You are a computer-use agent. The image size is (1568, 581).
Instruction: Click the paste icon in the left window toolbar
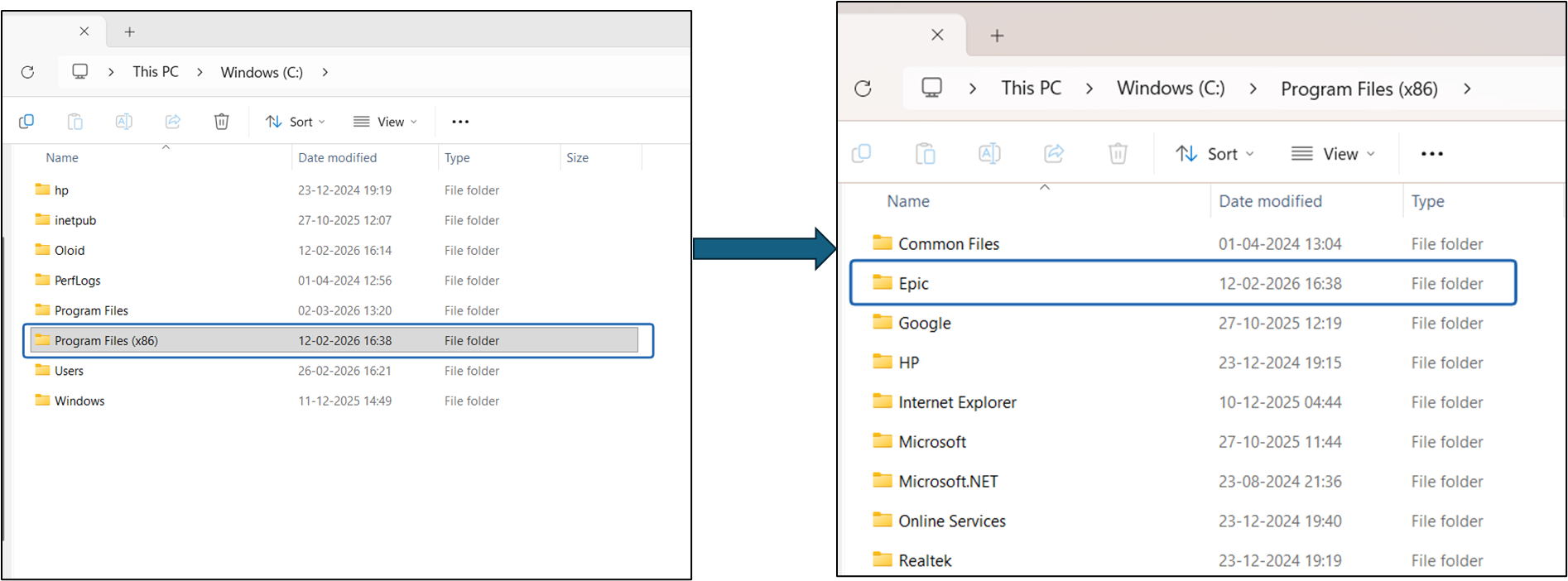click(x=75, y=122)
